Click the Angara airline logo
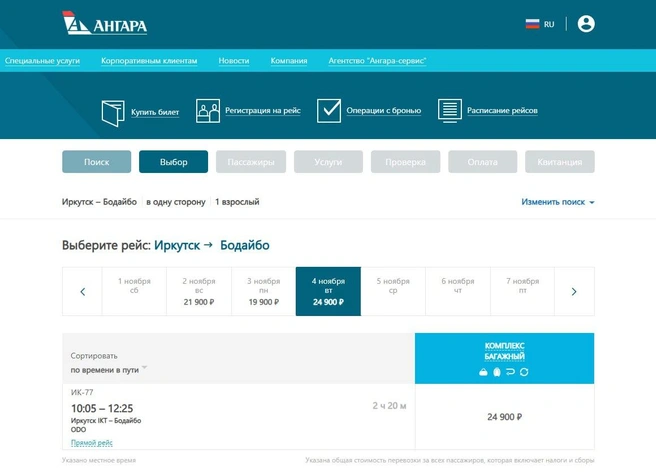 point(105,23)
